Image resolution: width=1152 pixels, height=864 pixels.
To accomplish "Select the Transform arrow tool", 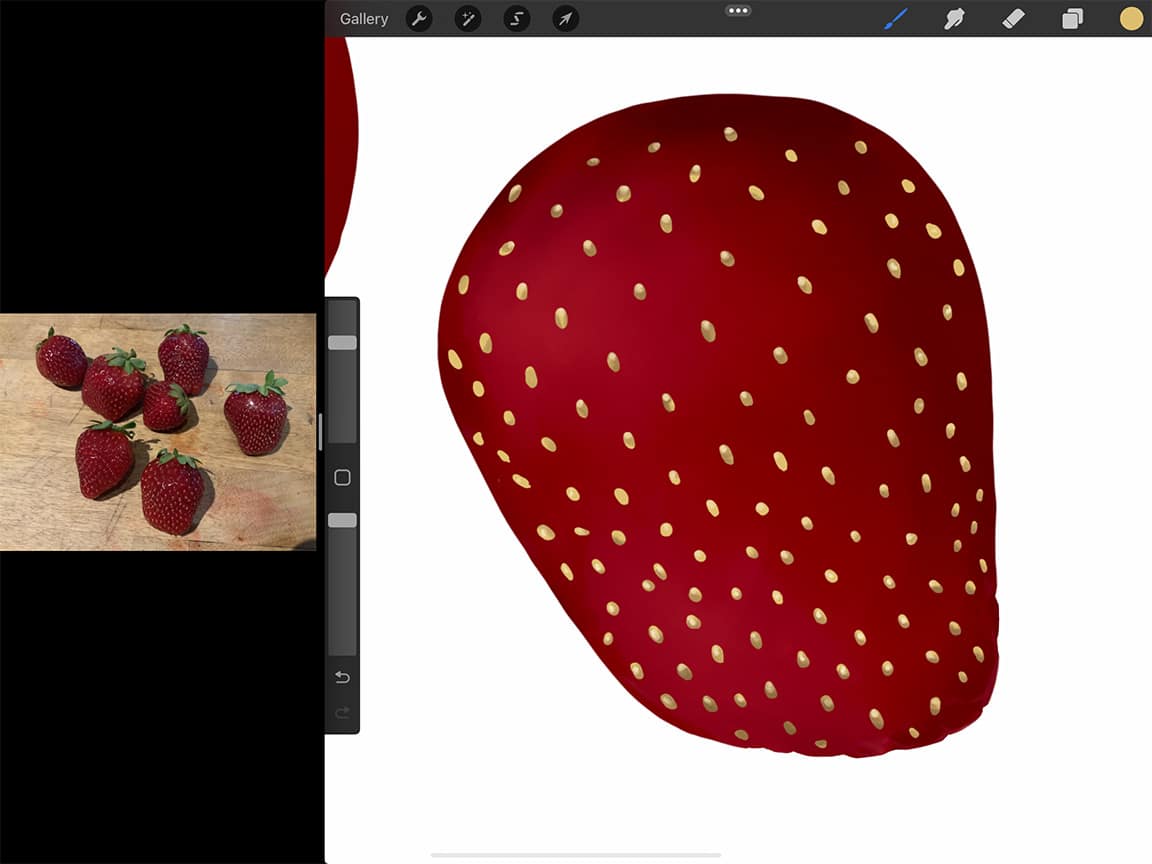I will click(x=564, y=18).
